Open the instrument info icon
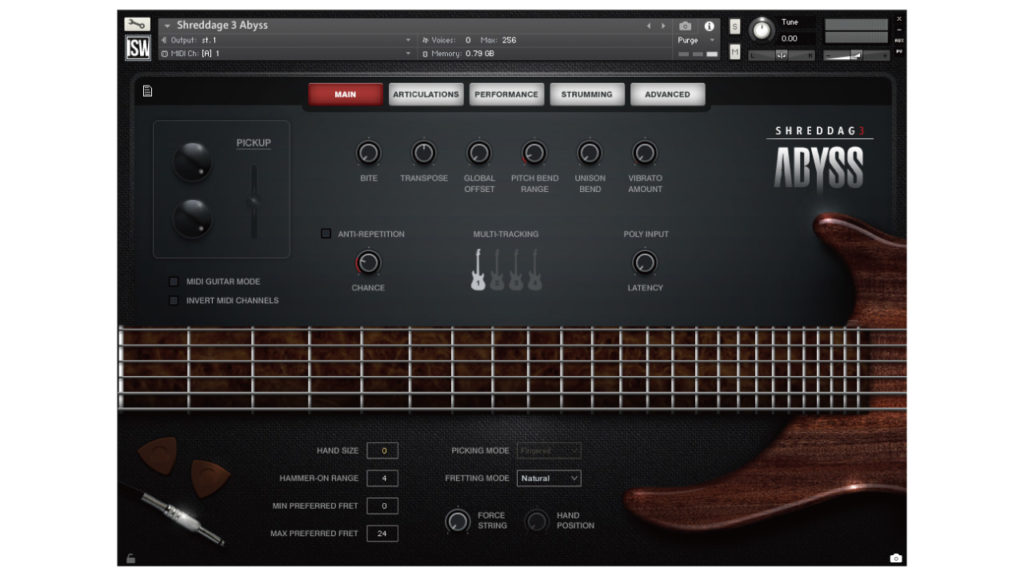This screenshot has height=576, width=1024. [709, 26]
